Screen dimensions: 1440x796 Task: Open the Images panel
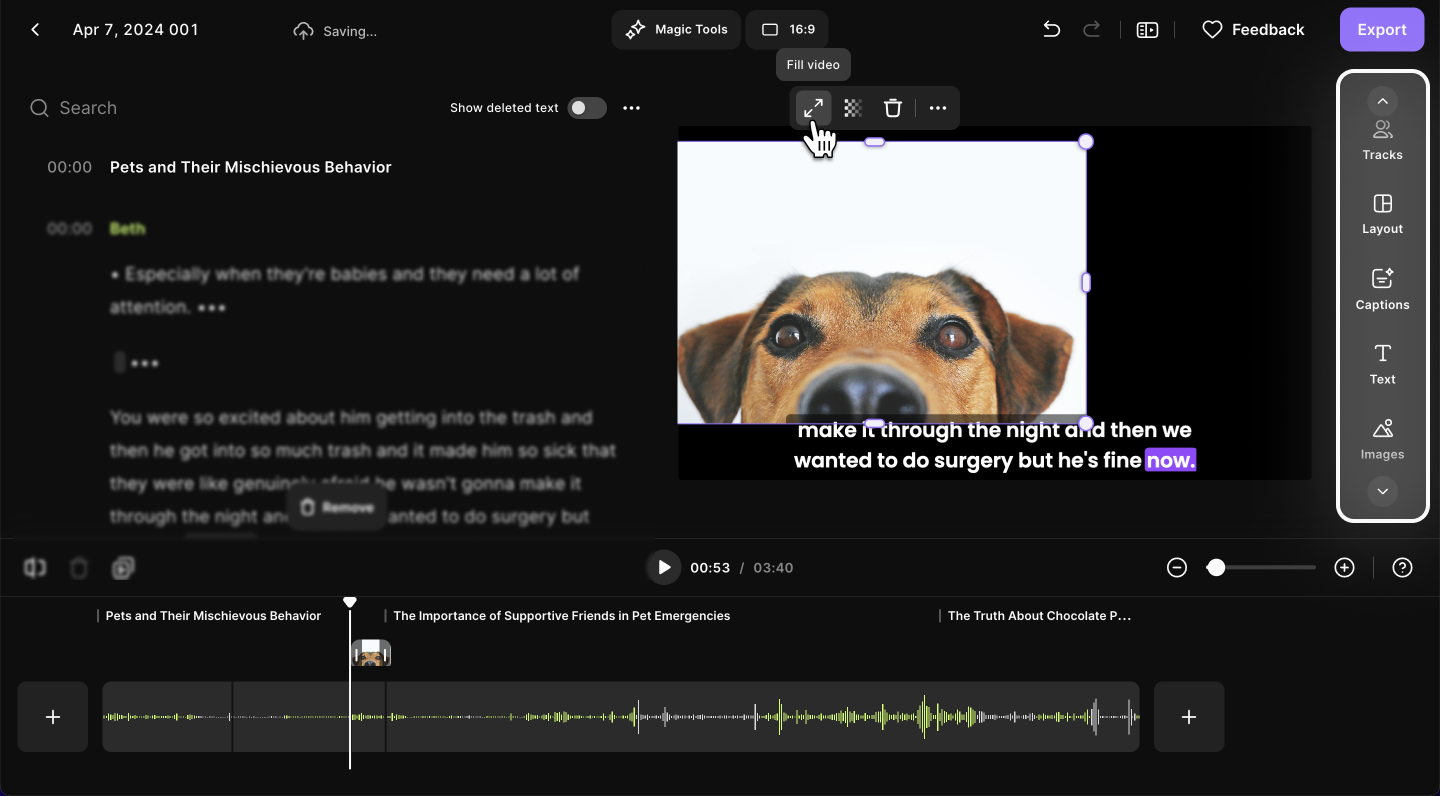tap(1382, 439)
